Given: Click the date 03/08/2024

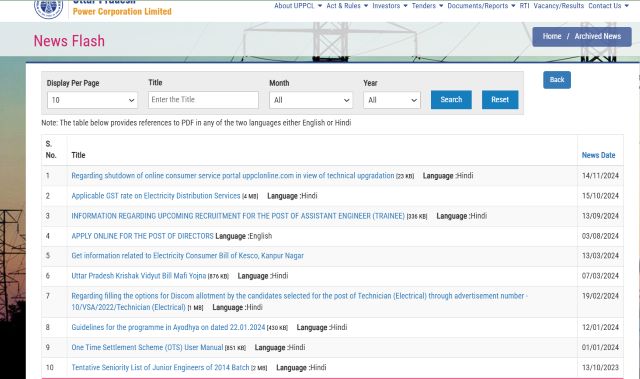Looking at the screenshot, I should 600,236.
